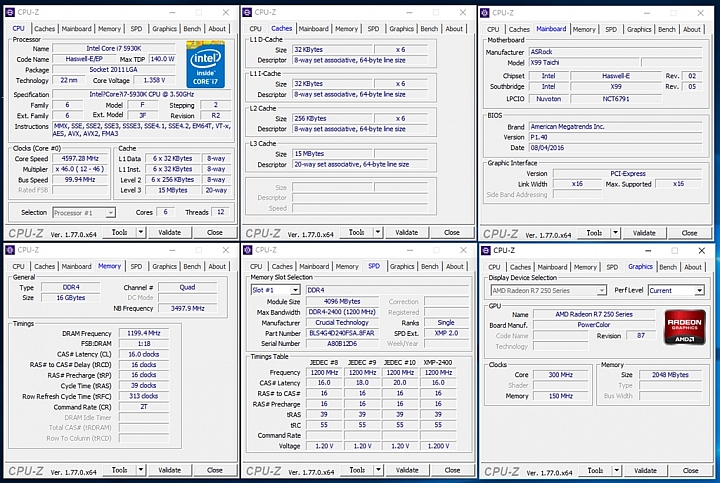Click the CPU-Z app icon in the Memory window title bar
Image resolution: width=720 pixels, height=483 pixels.
10,250
